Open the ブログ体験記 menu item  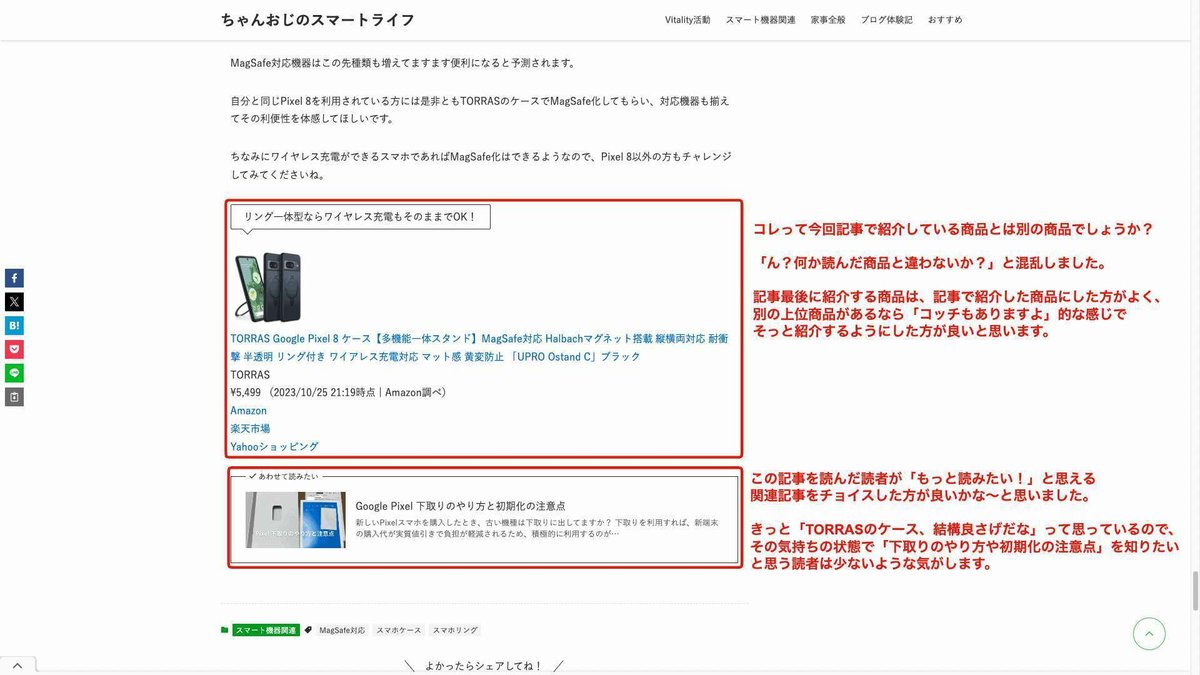tap(886, 20)
